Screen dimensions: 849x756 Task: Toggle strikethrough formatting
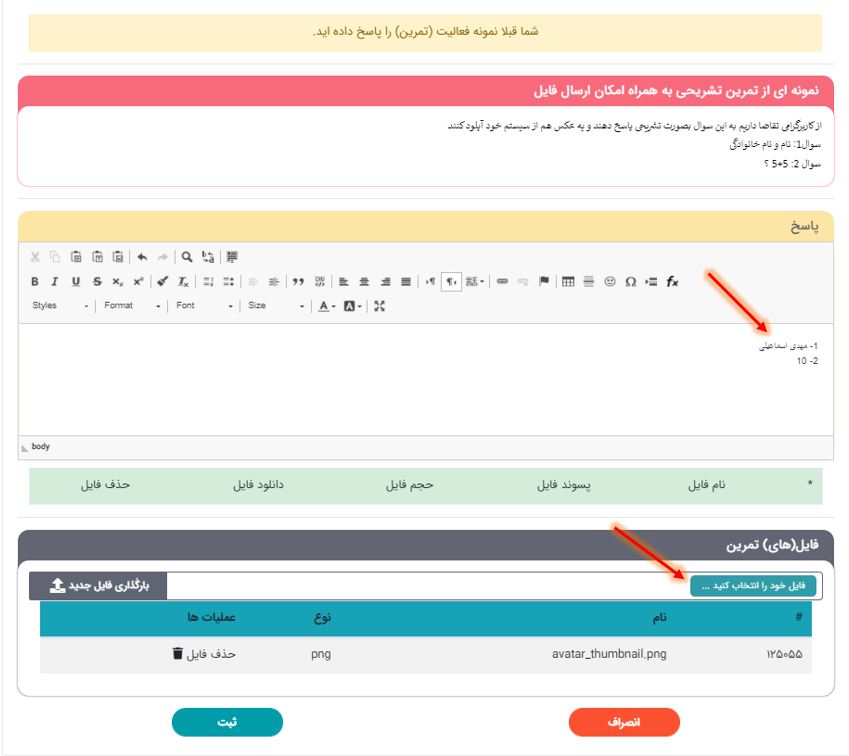point(97,282)
